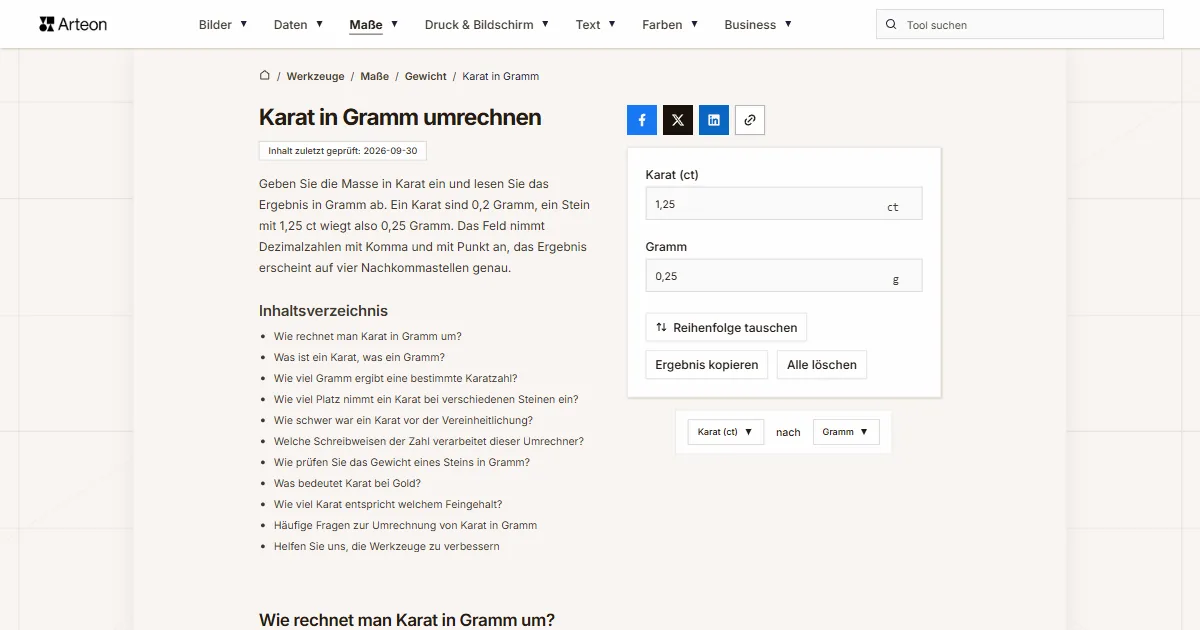The image size is (1200, 630).
Task: Jump to 'Wie rechnet man Karat in Gramm um?'
Action: [368, 336]
